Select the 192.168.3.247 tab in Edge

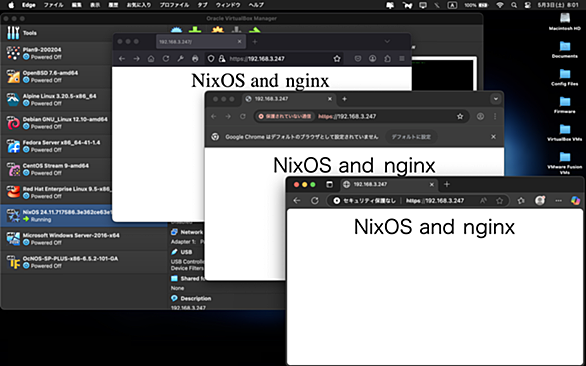tap(389, 184)
